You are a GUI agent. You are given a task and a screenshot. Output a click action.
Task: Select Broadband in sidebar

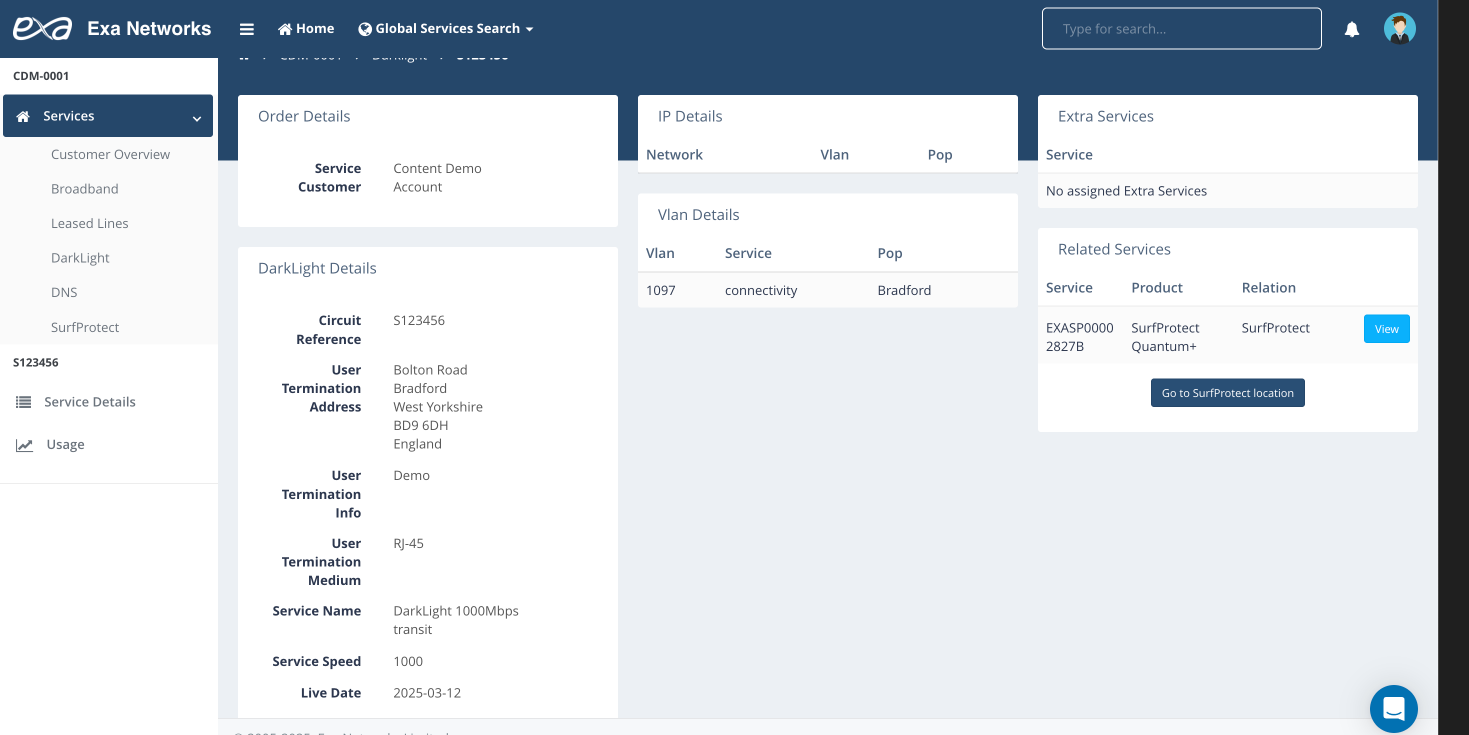[85, 189]
